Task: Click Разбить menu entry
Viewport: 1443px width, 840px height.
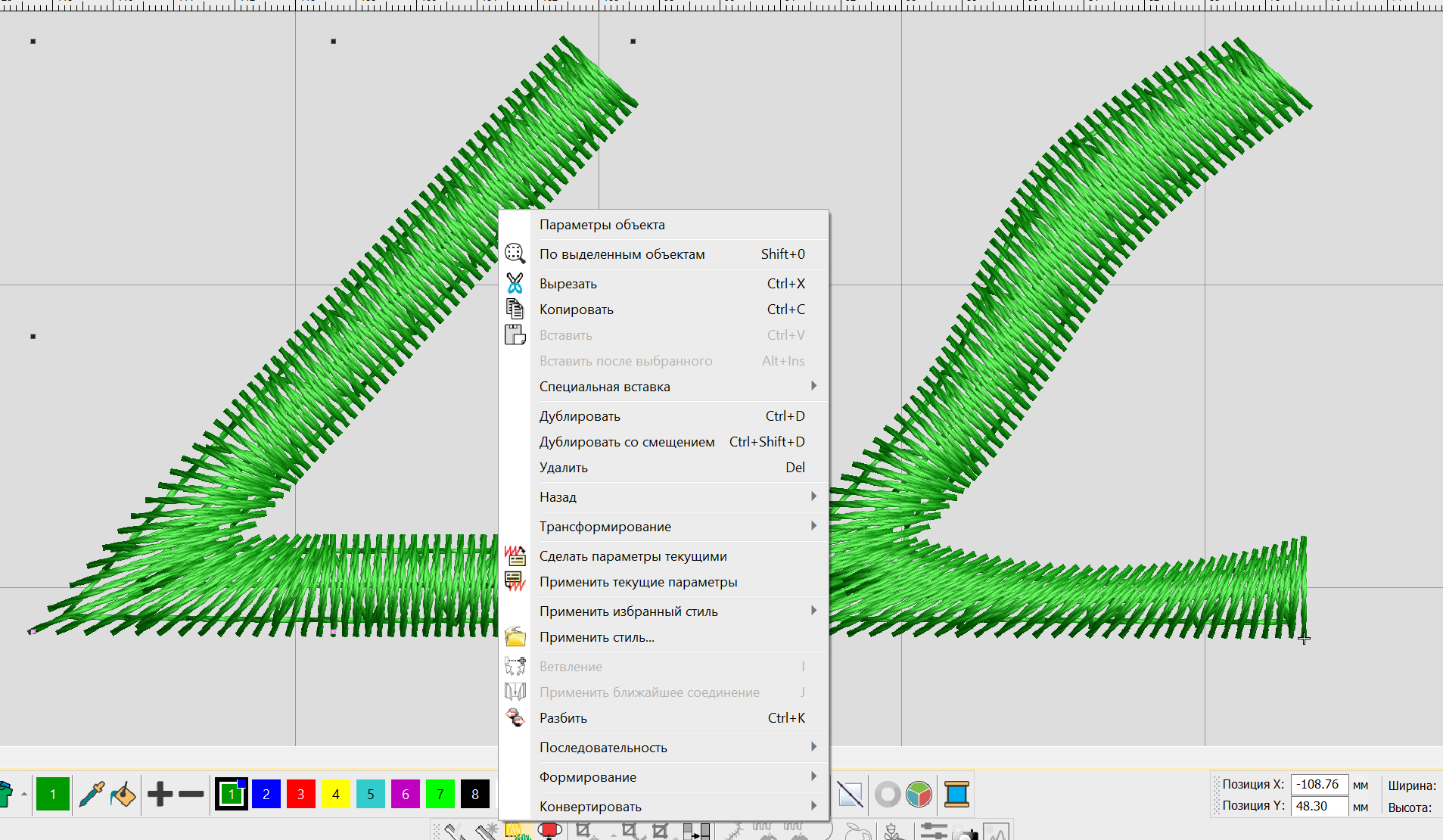Action: (563, 718)
